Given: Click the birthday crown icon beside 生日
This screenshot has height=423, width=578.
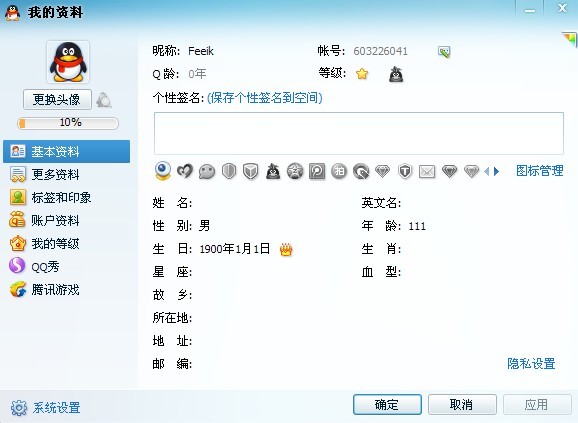Looking at the screenshot, I should tap(286, 249).
